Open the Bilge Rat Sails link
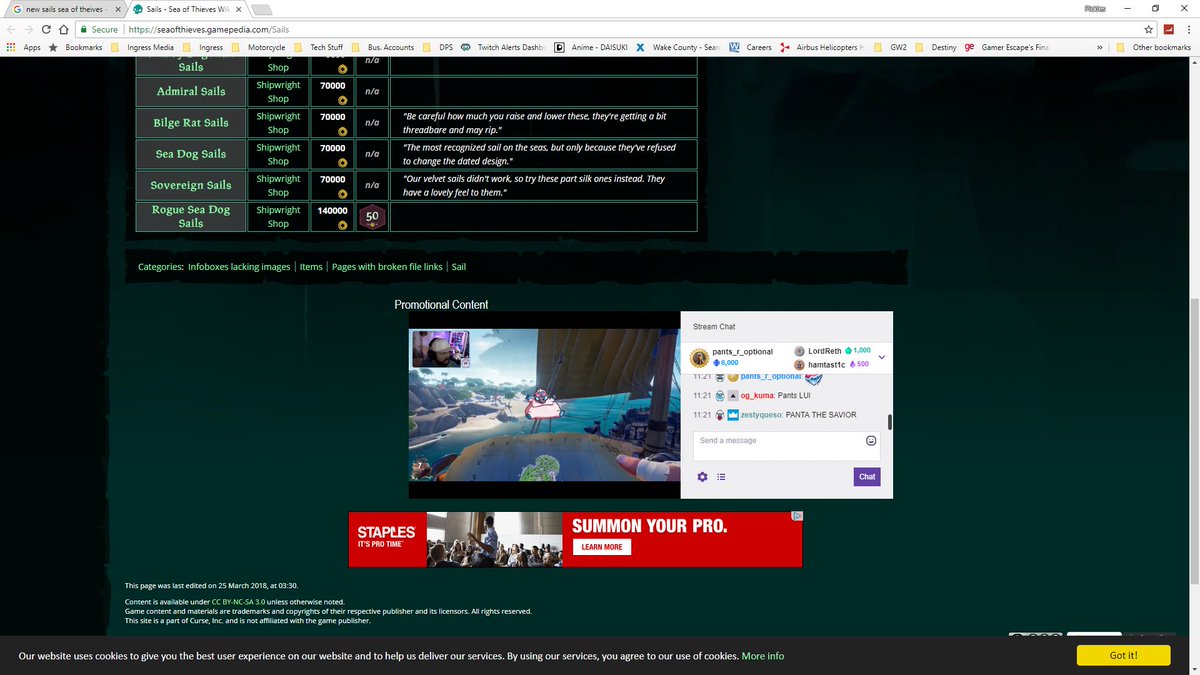 click(191, 123)
